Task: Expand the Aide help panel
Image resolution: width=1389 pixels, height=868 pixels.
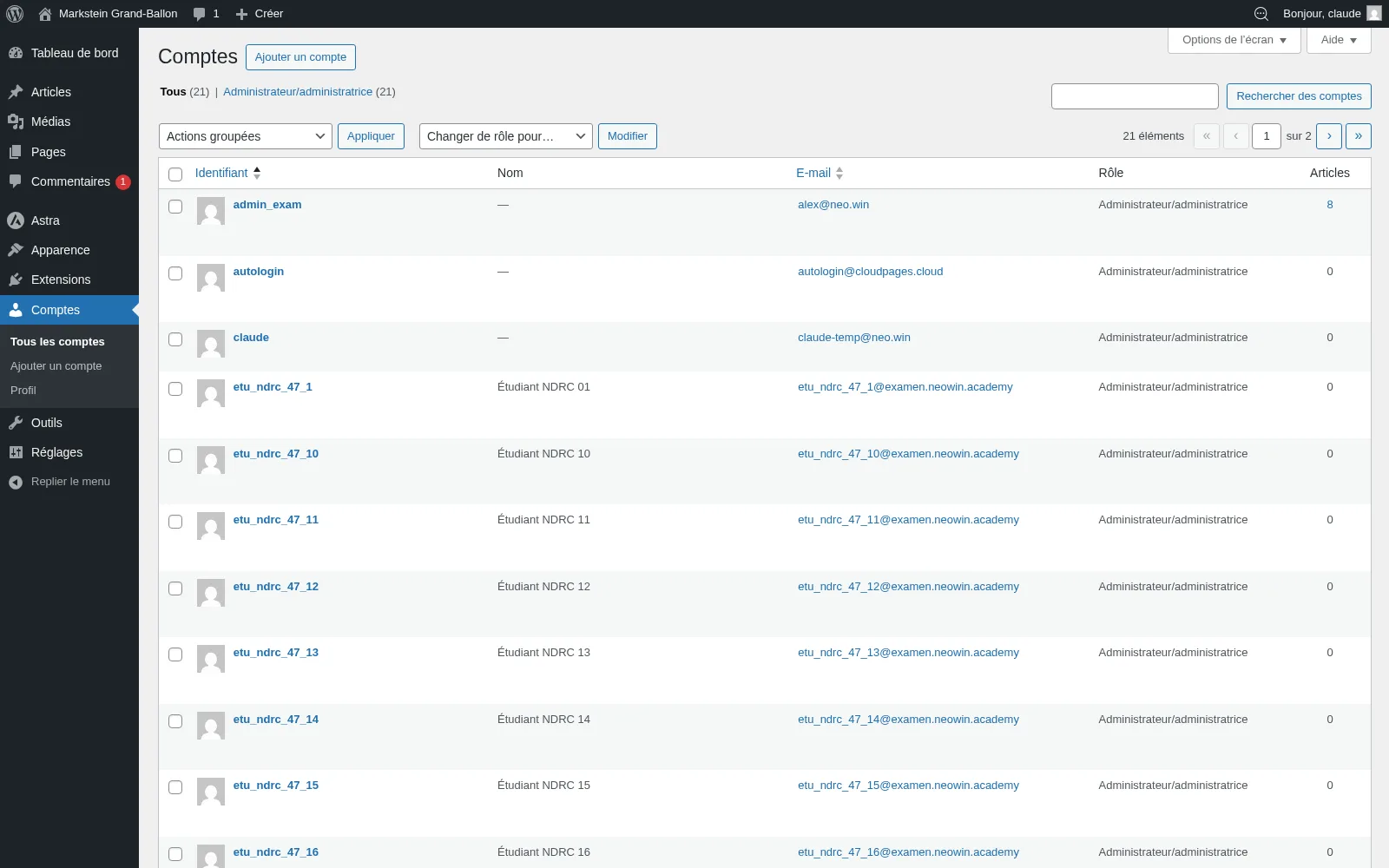Action: [1339, 40]
